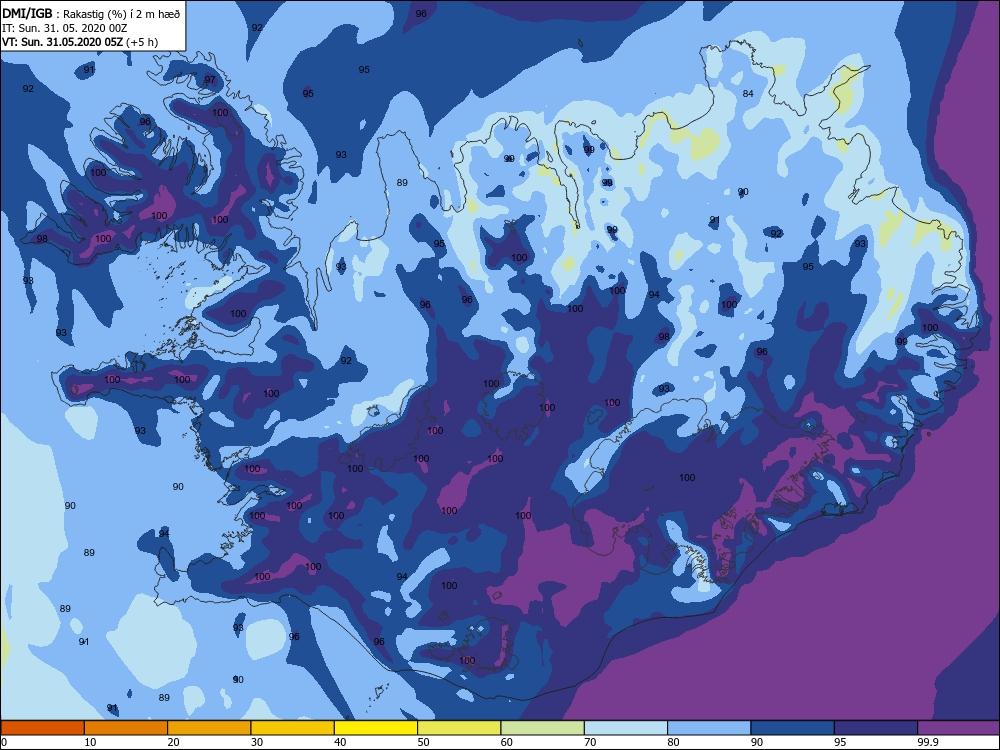Pick the pale yellow 50–60 legend swatch

[x=459, y=728]
